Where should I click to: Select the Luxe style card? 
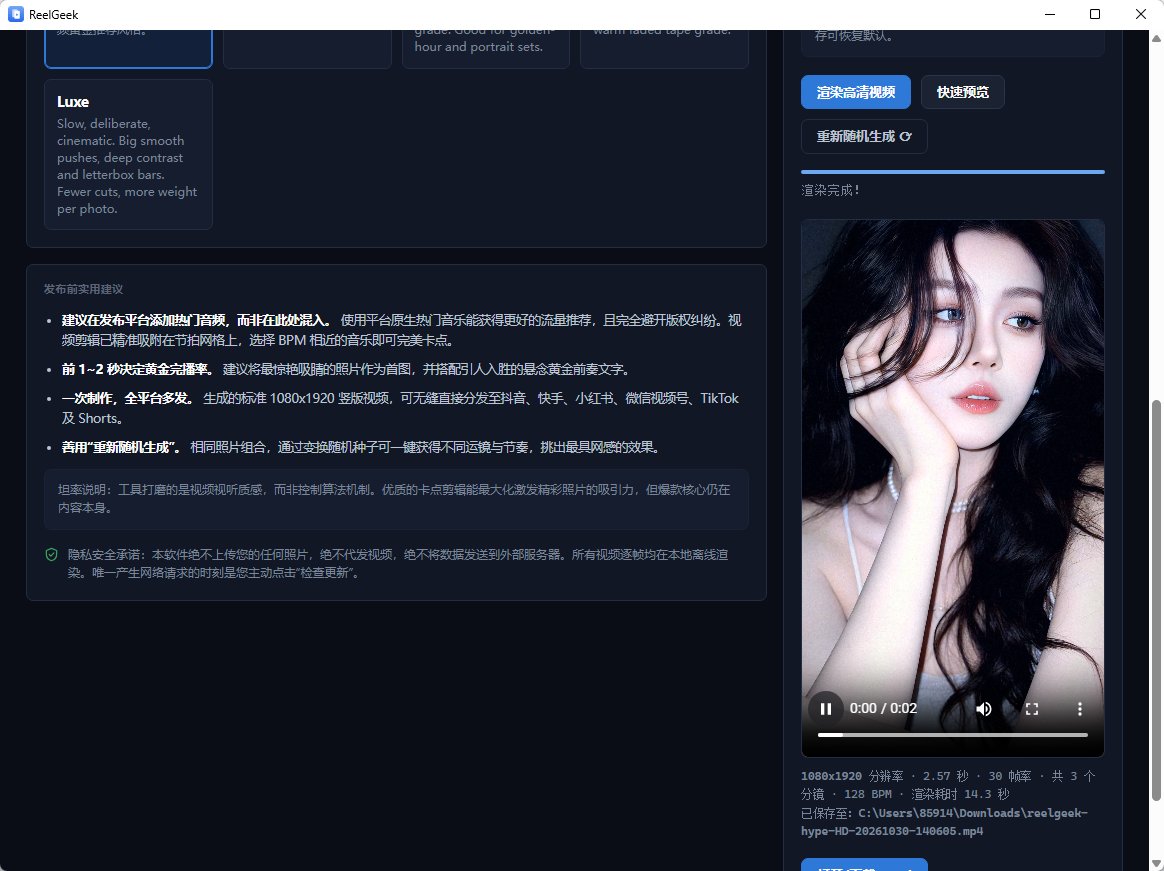128,154
